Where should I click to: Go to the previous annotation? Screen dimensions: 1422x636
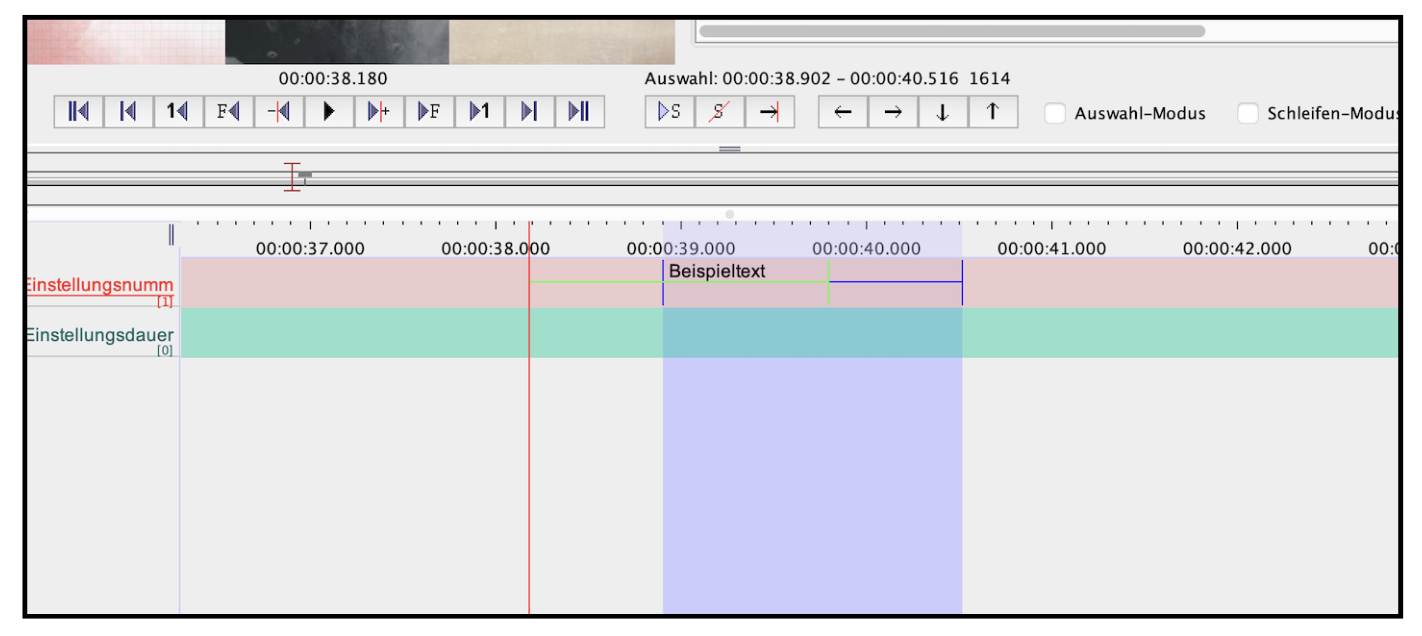[x=843, y=112]
